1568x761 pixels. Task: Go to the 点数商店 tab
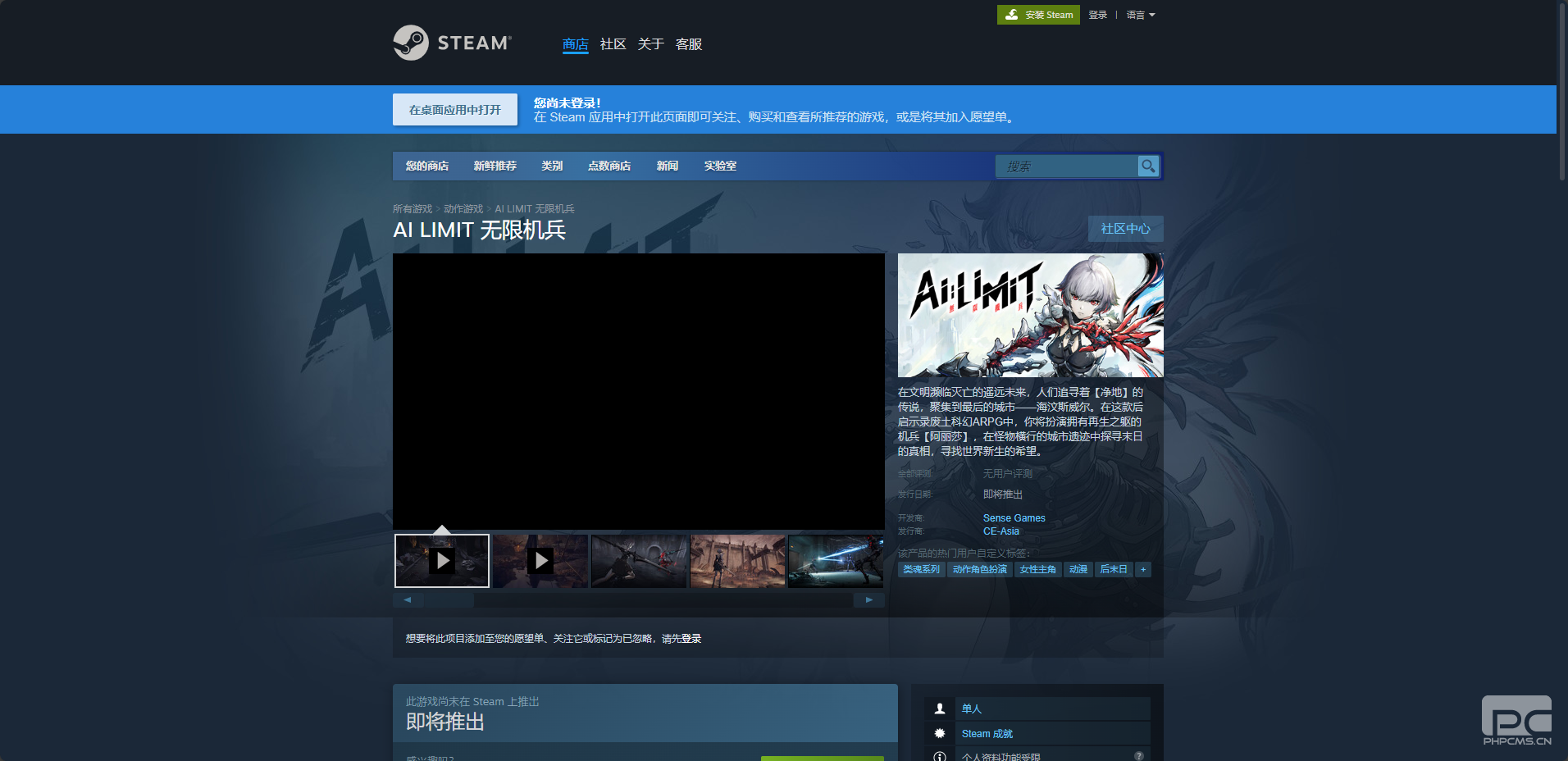pyautogui.click(x=609, y=166)
